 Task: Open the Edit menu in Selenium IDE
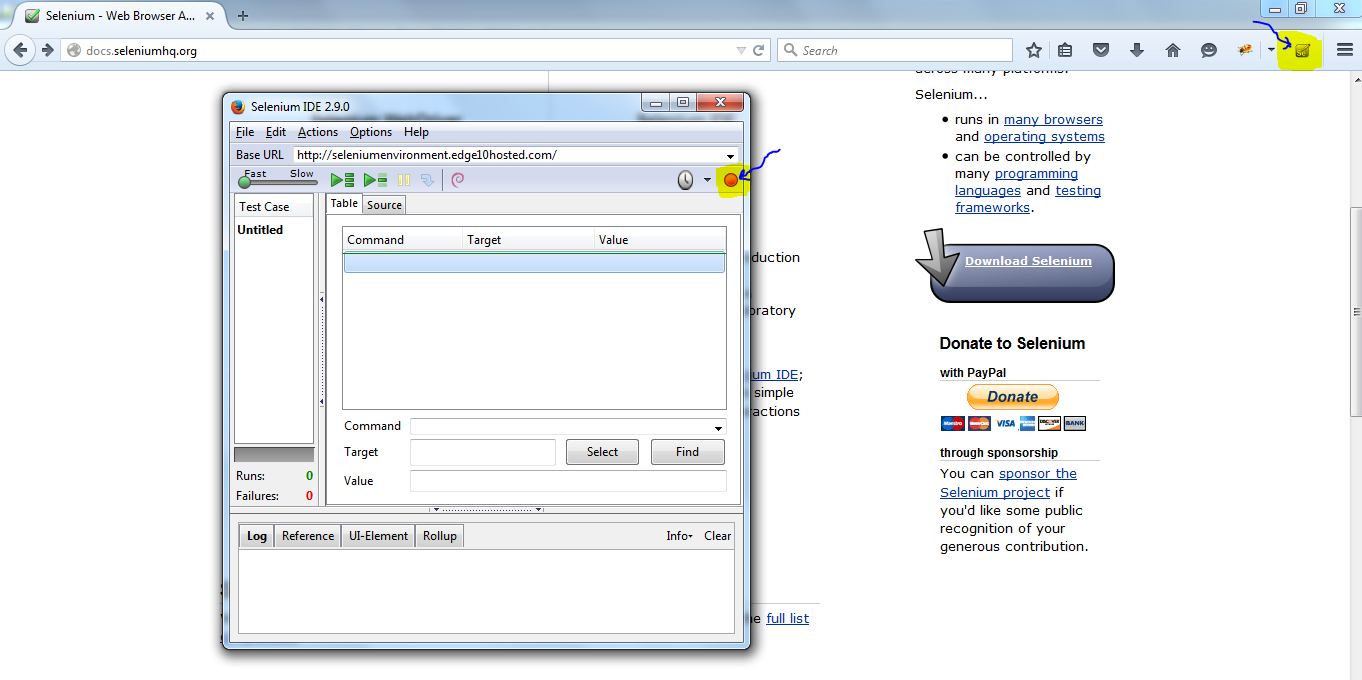tap(276, 132)
